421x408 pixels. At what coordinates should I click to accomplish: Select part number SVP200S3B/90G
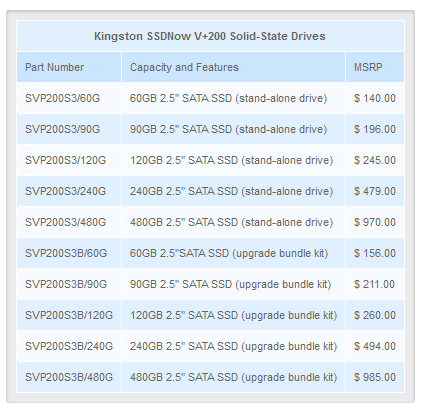(66, 284)
